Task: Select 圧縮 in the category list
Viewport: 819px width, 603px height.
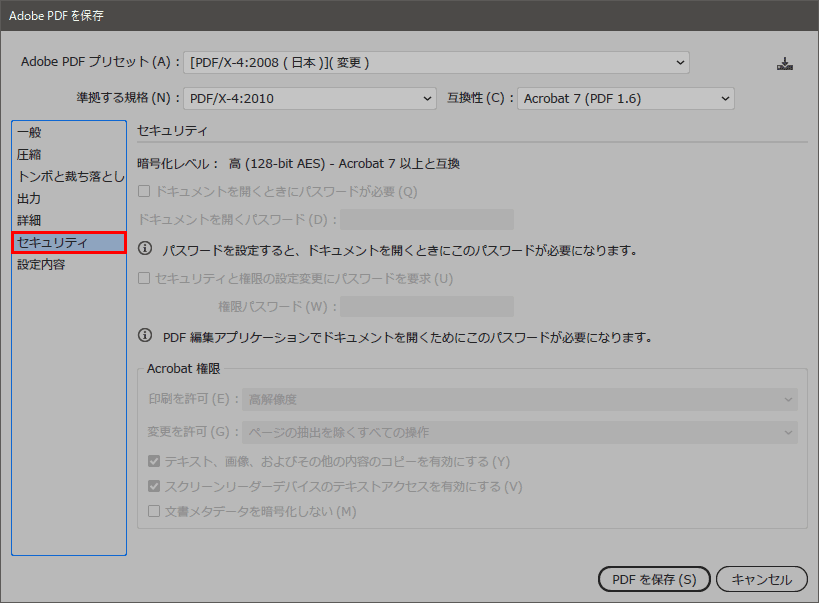Action: [x=69, y=154]
